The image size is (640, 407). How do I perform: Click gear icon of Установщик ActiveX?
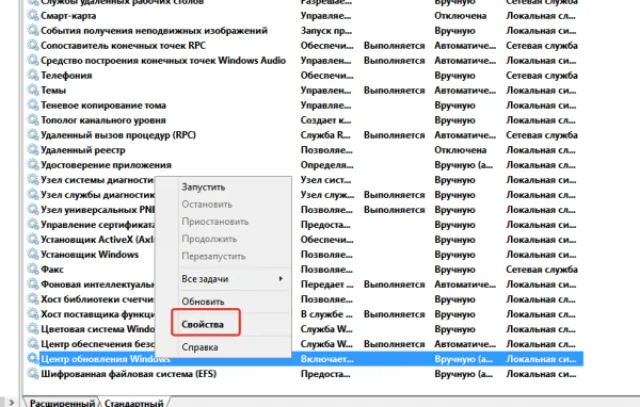(x=33, y=239)
